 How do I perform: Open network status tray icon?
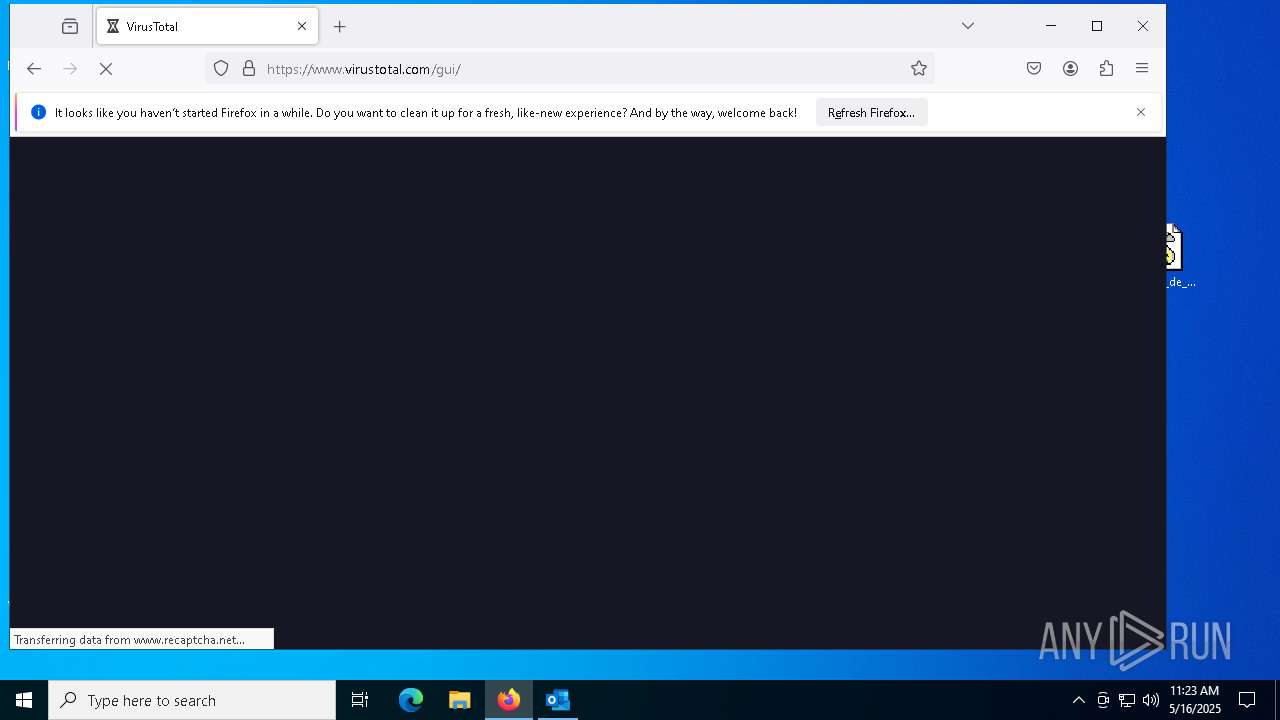1127,700
